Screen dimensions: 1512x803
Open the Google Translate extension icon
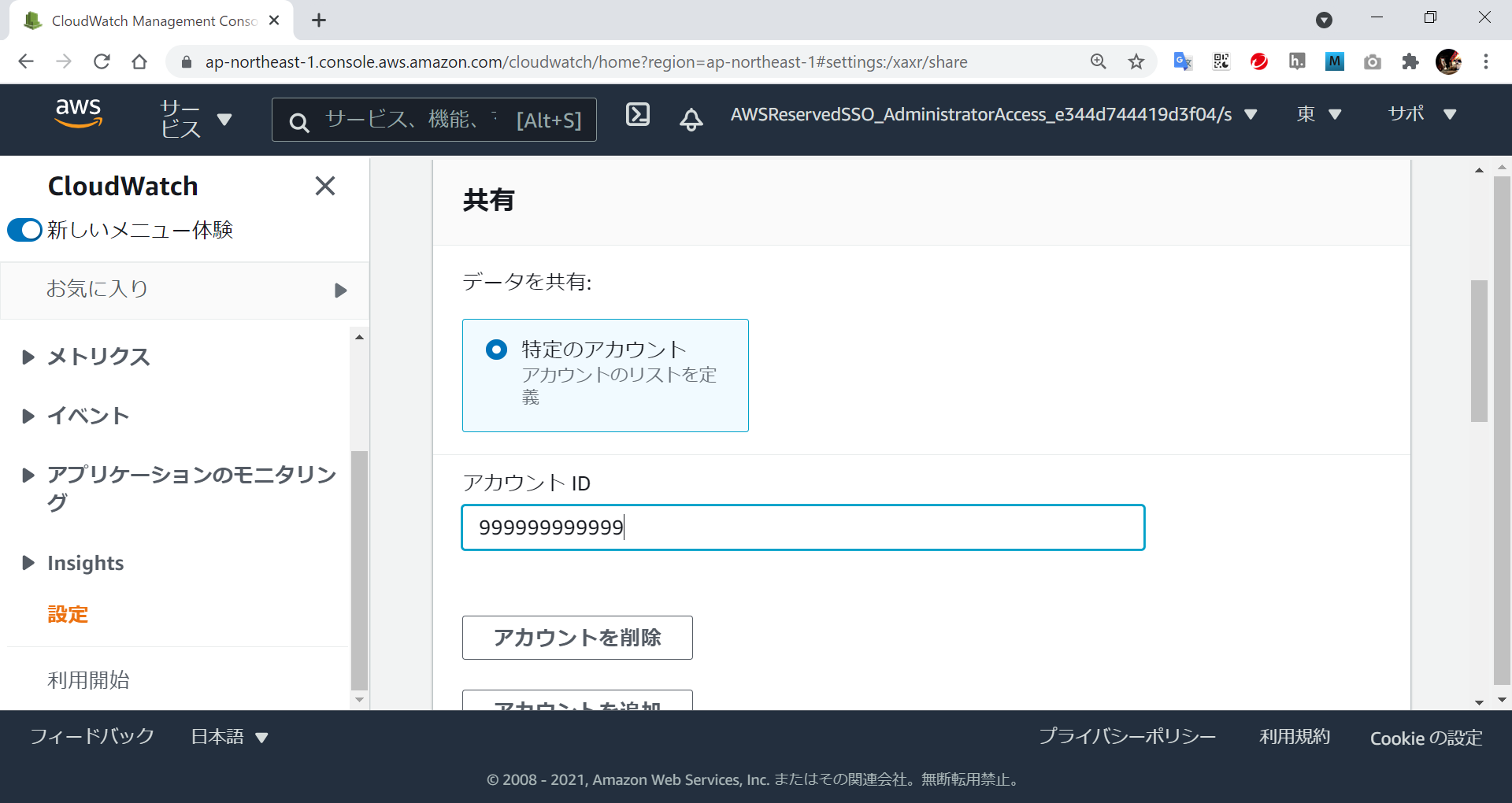coord(1182,61)
